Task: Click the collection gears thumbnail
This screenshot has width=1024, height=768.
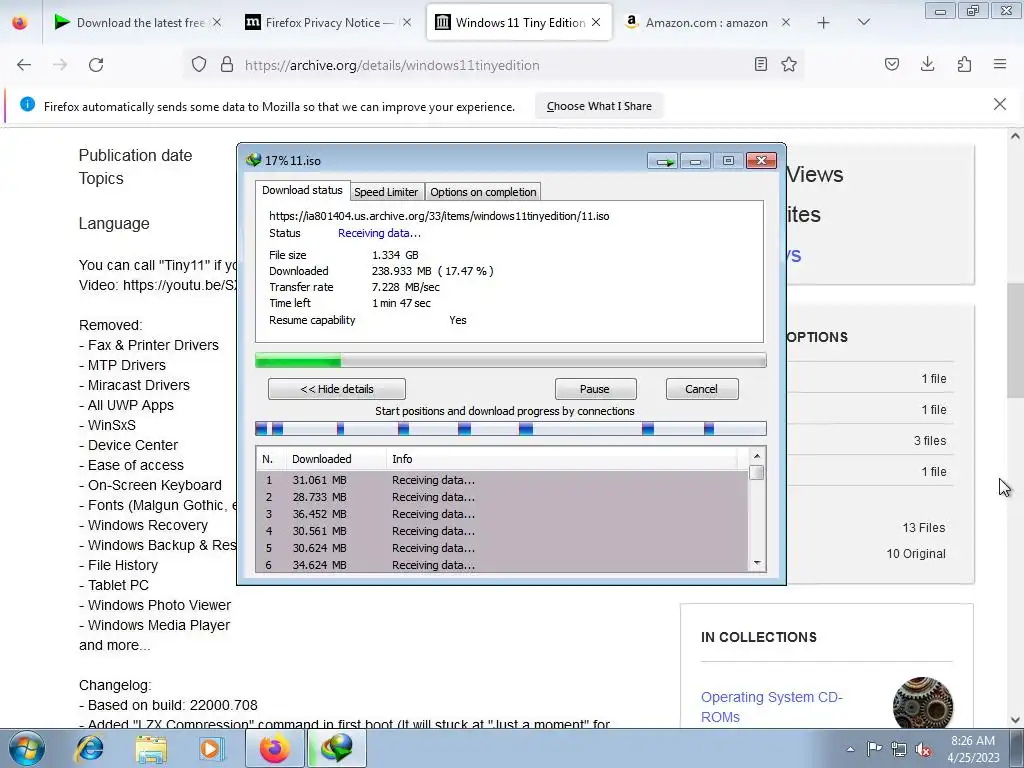Action: point(922,703)
